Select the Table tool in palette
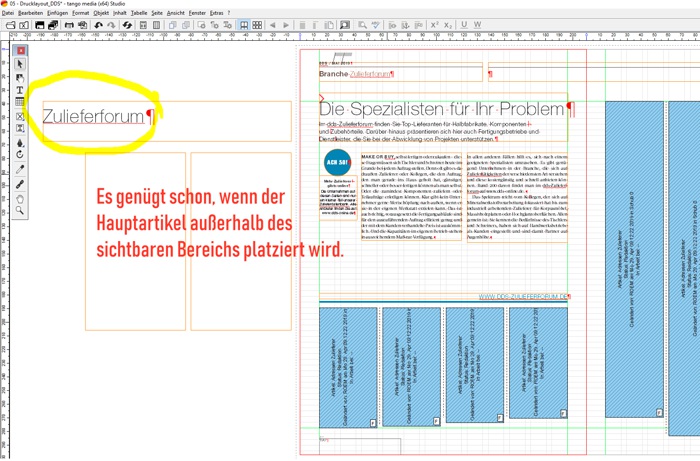 tap(20, 103)
